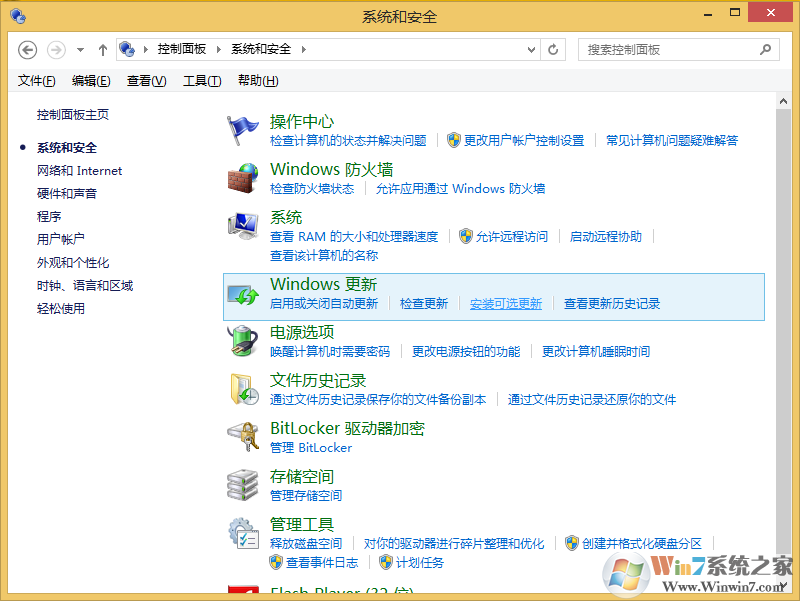
Task: Click the back navigation arrow
Action: click(27, 49)
